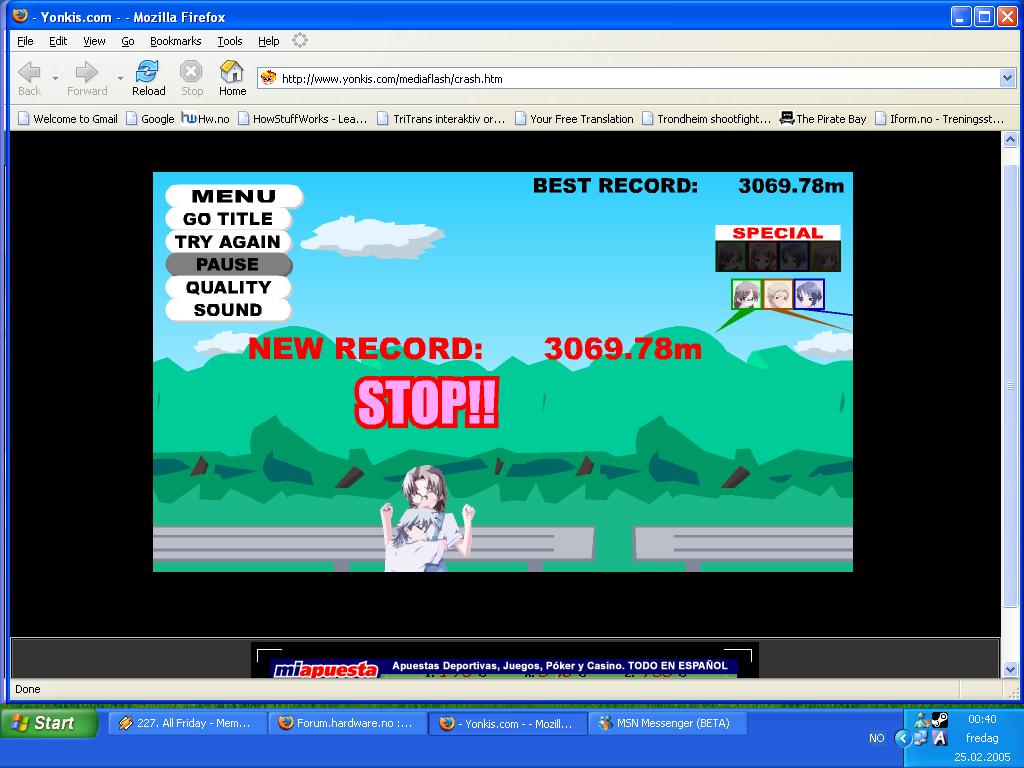Click QUALITY in the game menu
This screenshot has height=768, width=1024.
228,287
